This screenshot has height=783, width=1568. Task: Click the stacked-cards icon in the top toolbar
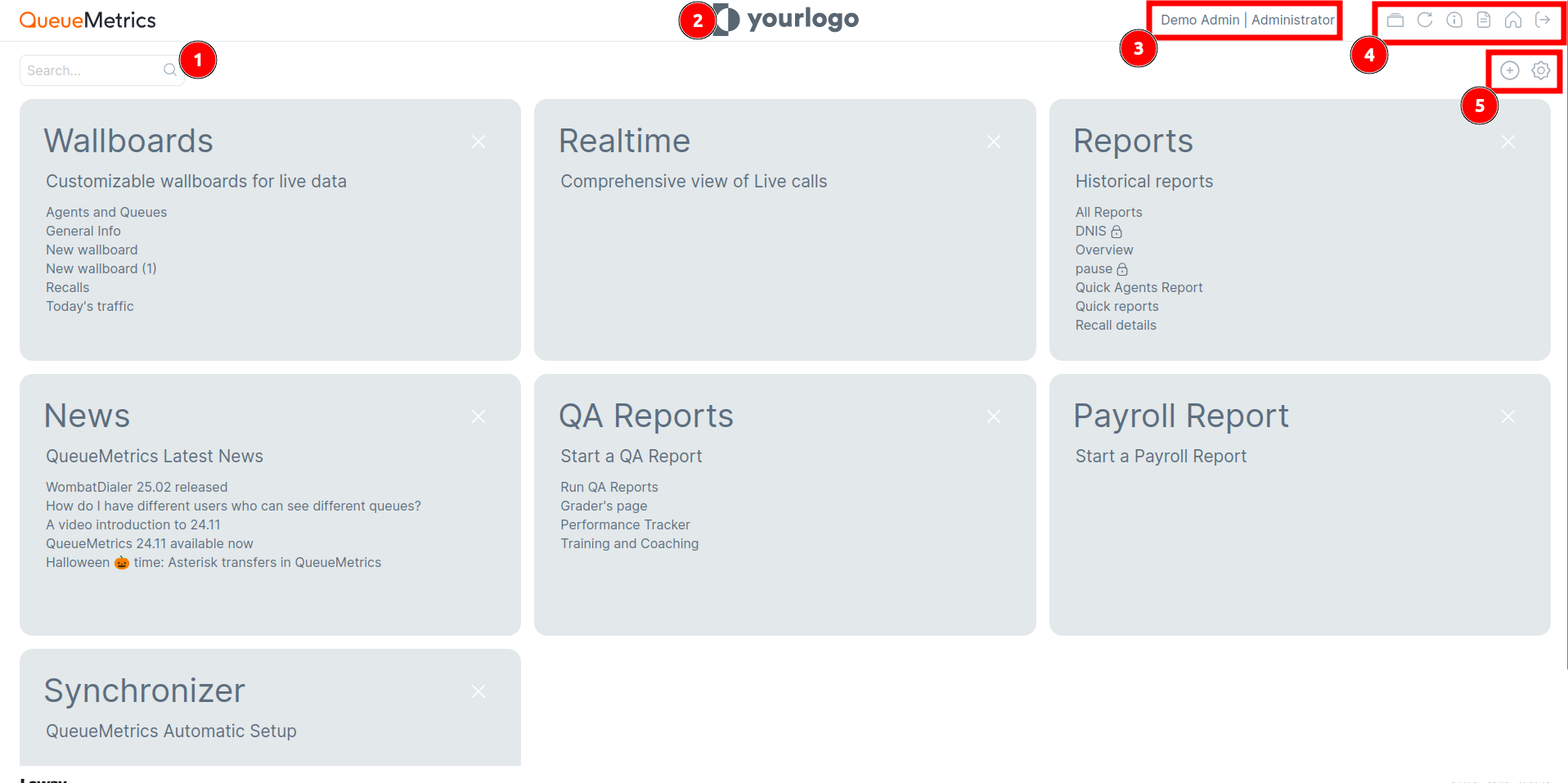click(1395, 20)
